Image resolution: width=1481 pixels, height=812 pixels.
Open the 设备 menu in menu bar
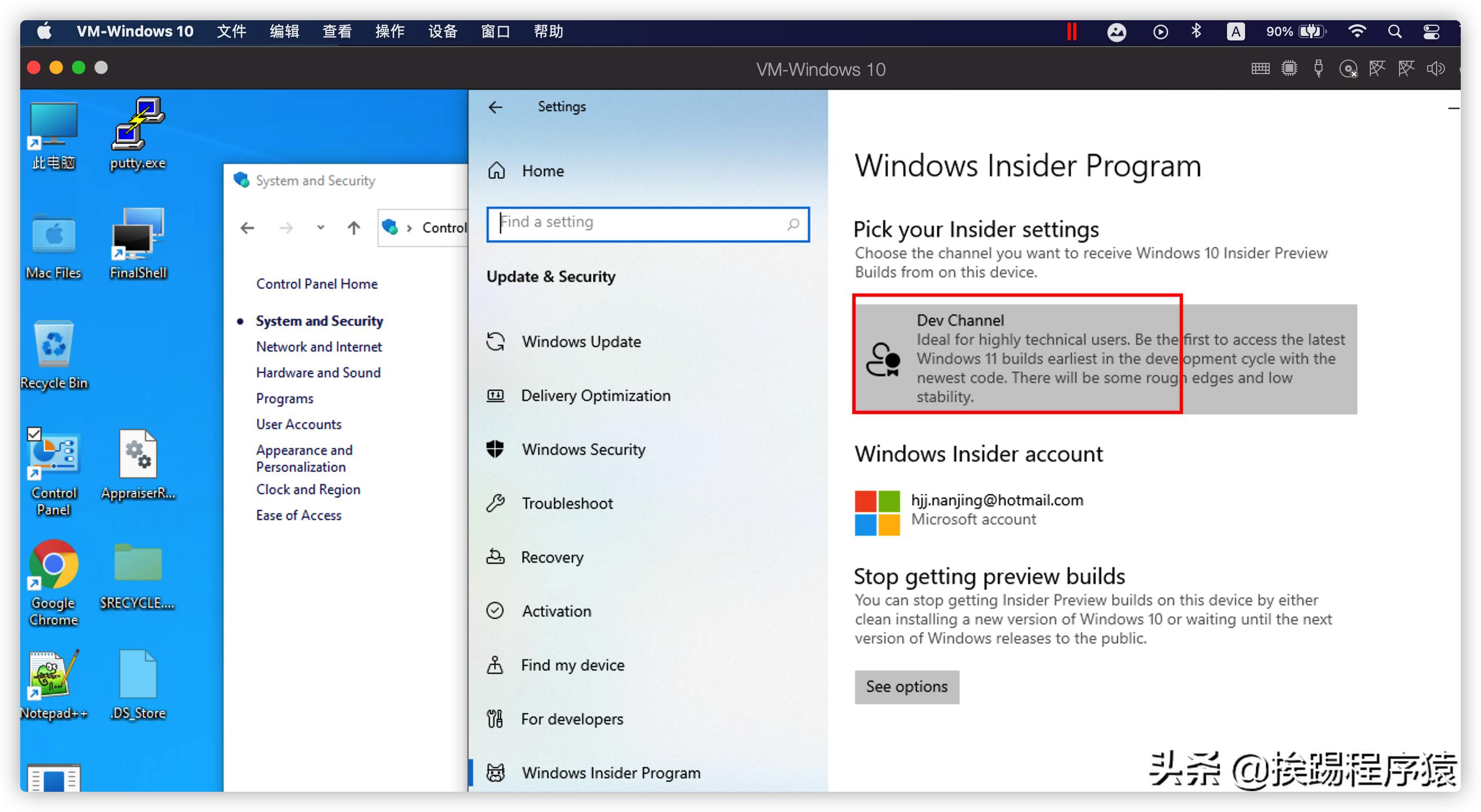[x=442, y=31]
